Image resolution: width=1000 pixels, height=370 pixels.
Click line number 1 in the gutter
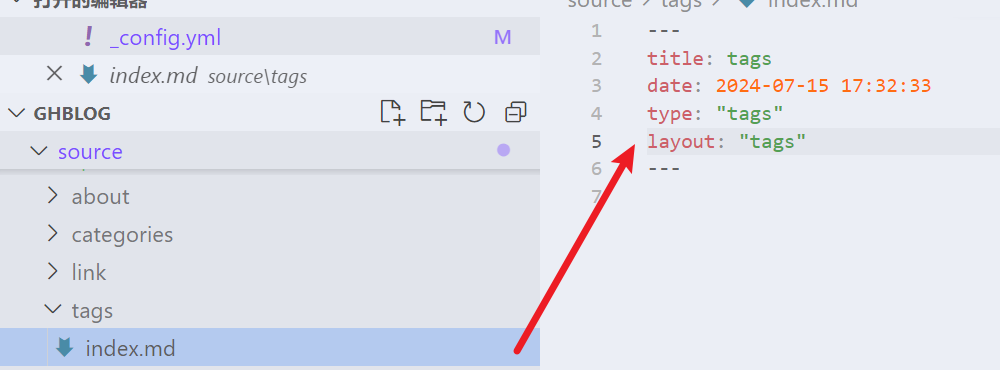click(596, 31)
